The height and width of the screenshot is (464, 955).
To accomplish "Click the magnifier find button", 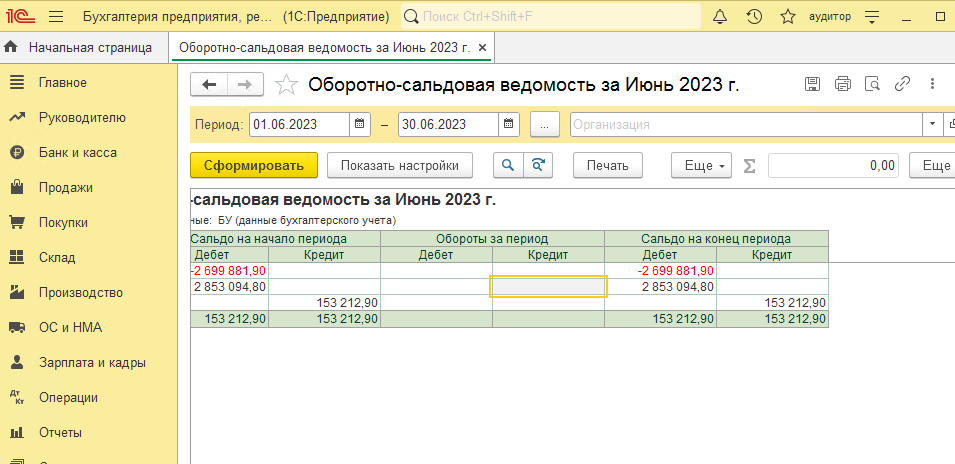I will point(508,165).
